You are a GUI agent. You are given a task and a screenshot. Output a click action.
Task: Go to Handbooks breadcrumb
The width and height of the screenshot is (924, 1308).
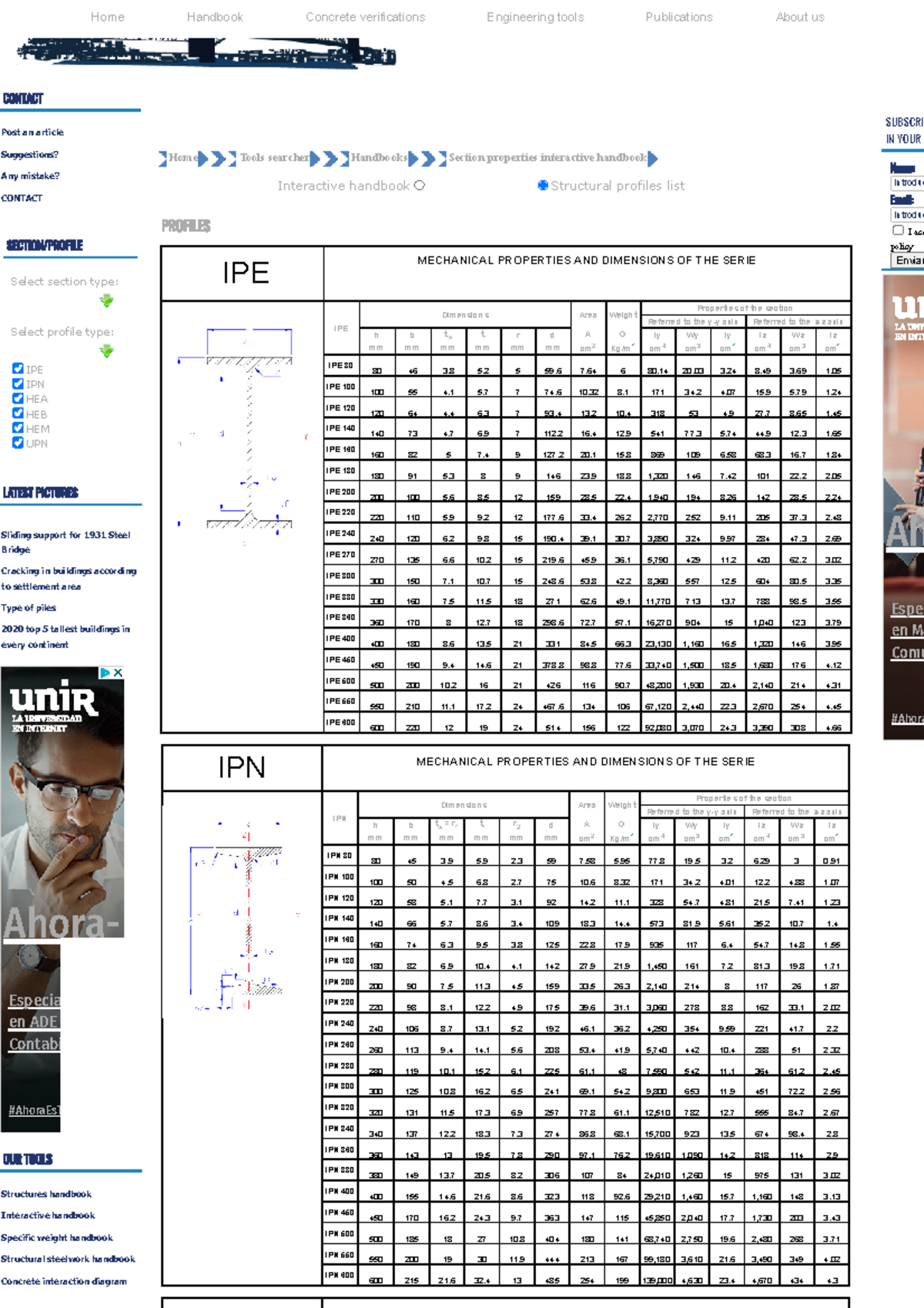[x=379, y=158]
